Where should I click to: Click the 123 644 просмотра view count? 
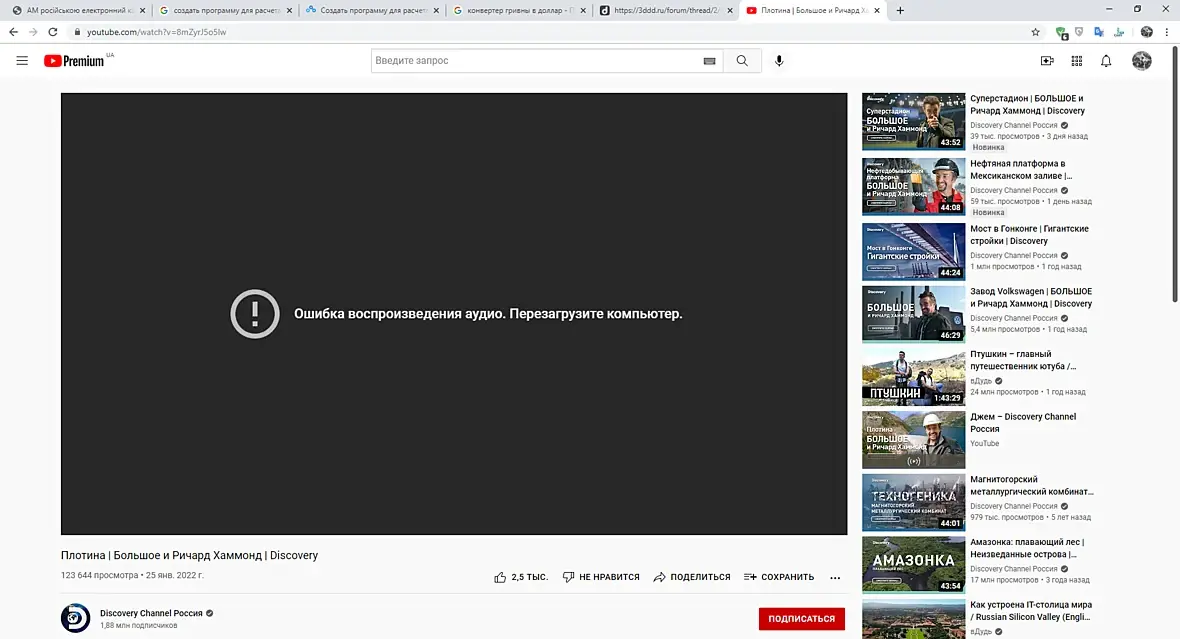(x=99, y=575)
